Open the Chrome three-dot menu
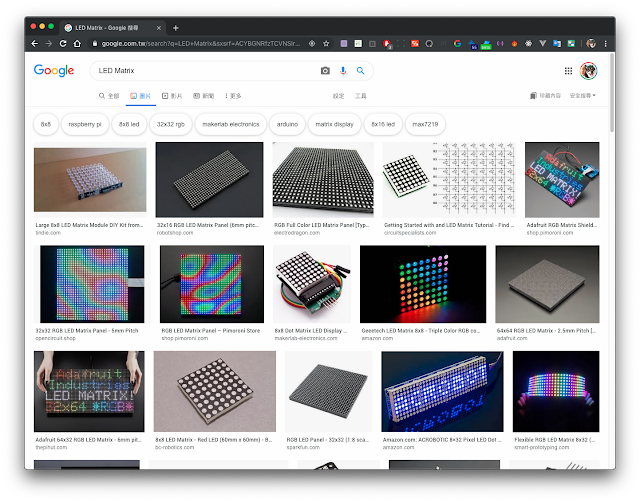Viewport: 640px width, 502px height. point(605,44)
